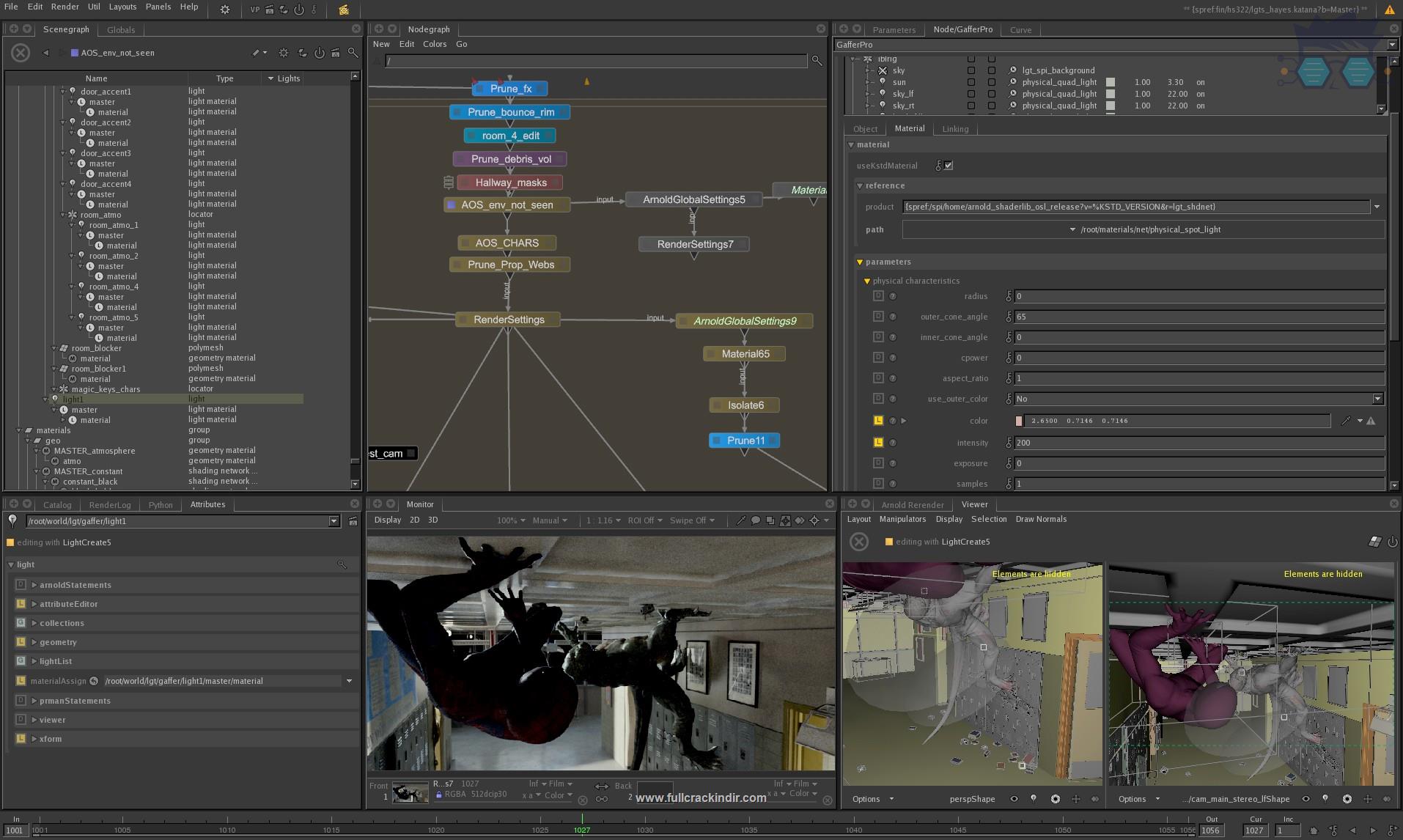This screenshot has height=840, width=1403.
Task: Switch to the Arnold Rerender tab
Action: tap(913, 505)
